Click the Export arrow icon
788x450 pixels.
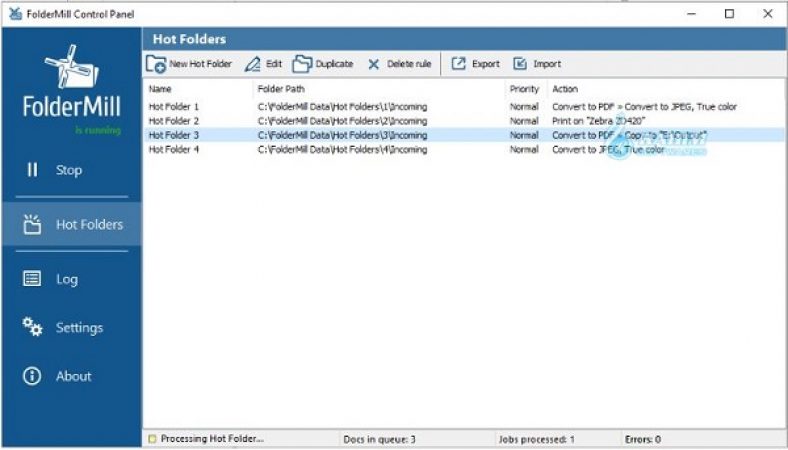(458, 63)
